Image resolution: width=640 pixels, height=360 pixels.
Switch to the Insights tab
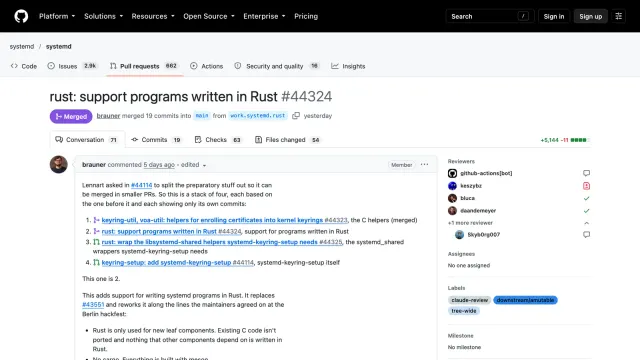tap(348, 66)
